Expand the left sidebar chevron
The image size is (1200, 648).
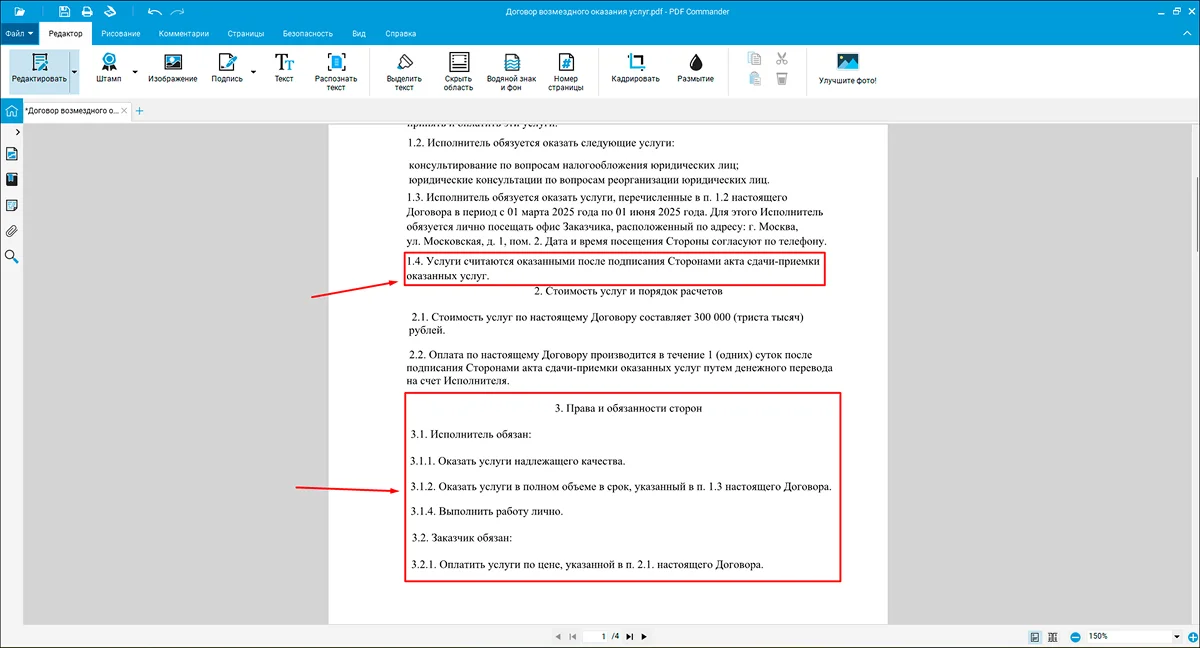click(17, 132)
